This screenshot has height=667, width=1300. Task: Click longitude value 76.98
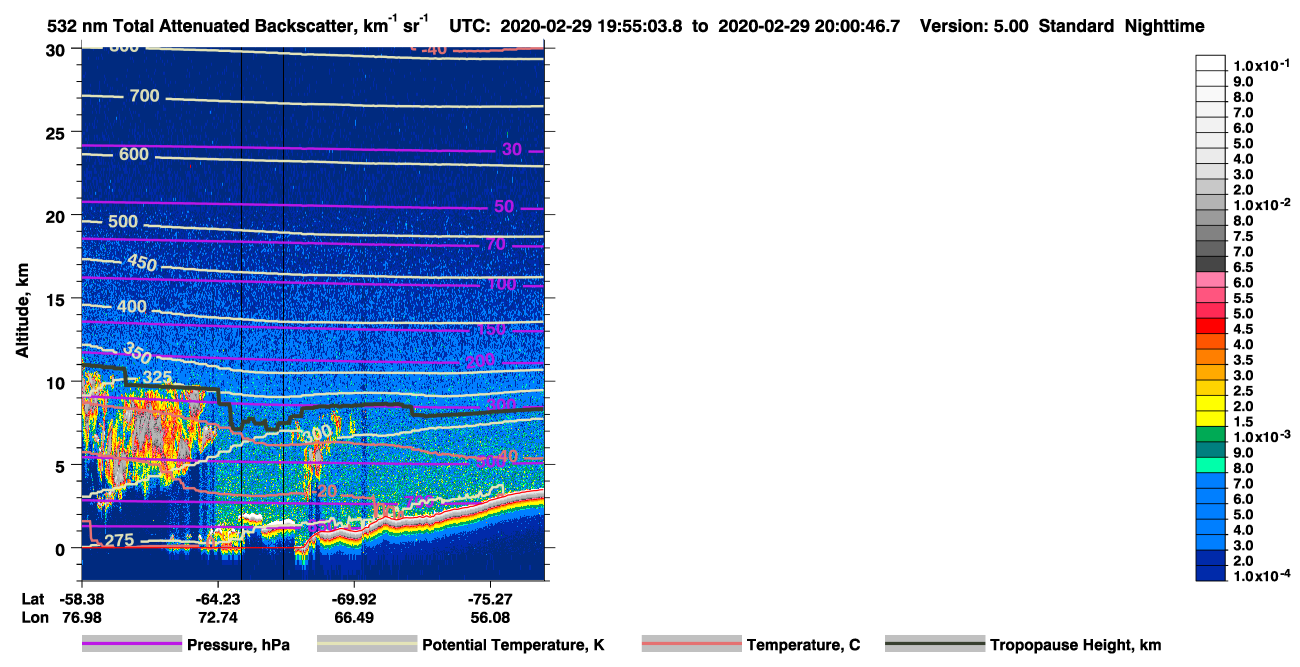coord(81,618)
